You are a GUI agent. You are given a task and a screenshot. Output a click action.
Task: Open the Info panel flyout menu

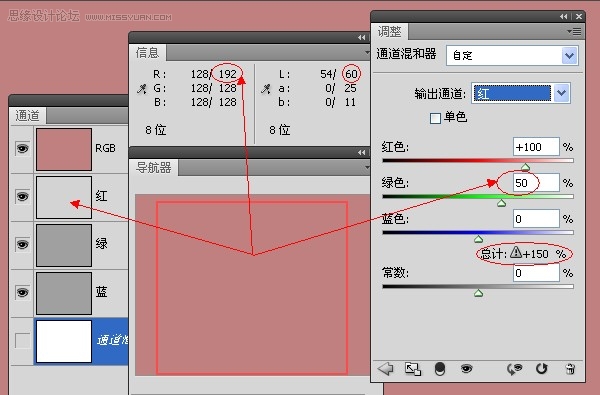click(x=367, y=52)
